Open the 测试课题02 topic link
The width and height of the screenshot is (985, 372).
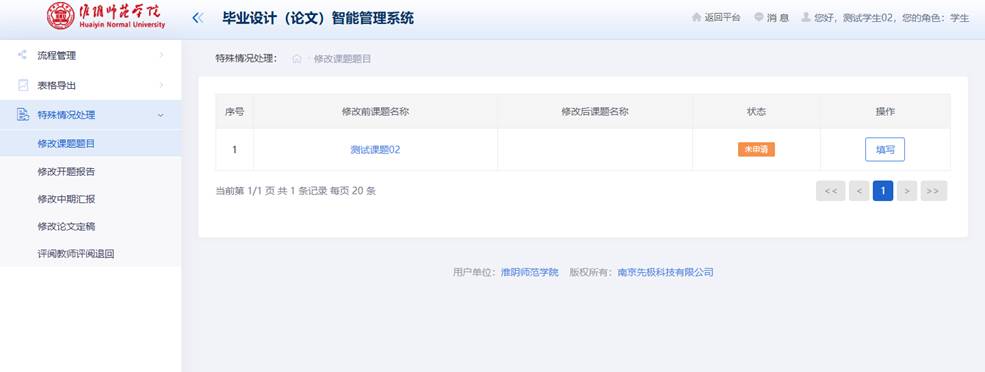pos(375,150)
